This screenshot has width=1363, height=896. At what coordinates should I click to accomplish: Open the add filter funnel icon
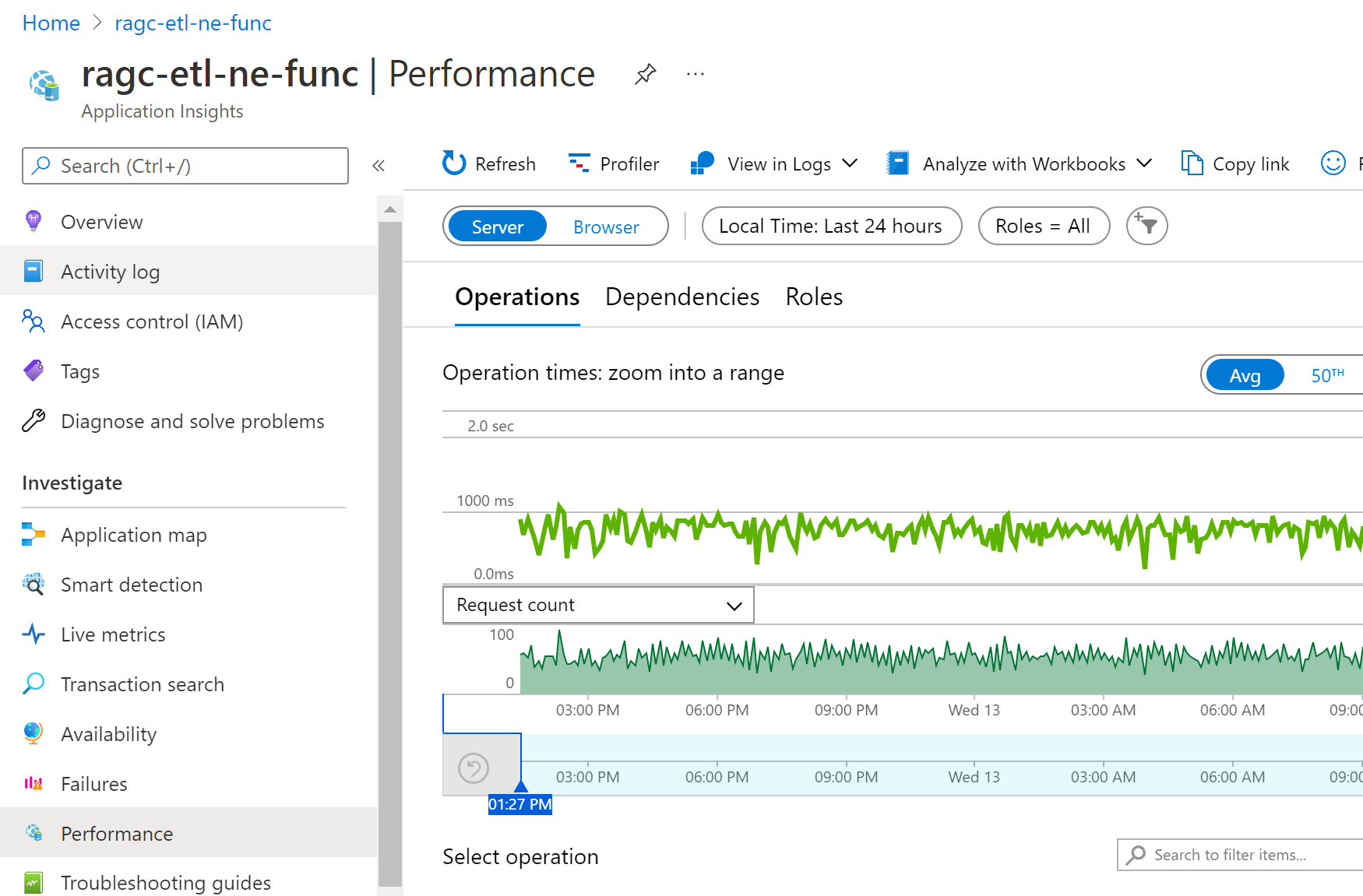coord(1146,226)
